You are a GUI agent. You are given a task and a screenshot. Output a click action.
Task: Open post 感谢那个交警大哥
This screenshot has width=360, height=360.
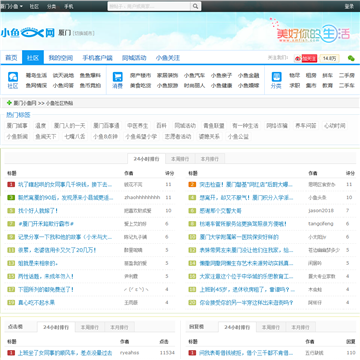pyautogui.click(x=220, y=211)
